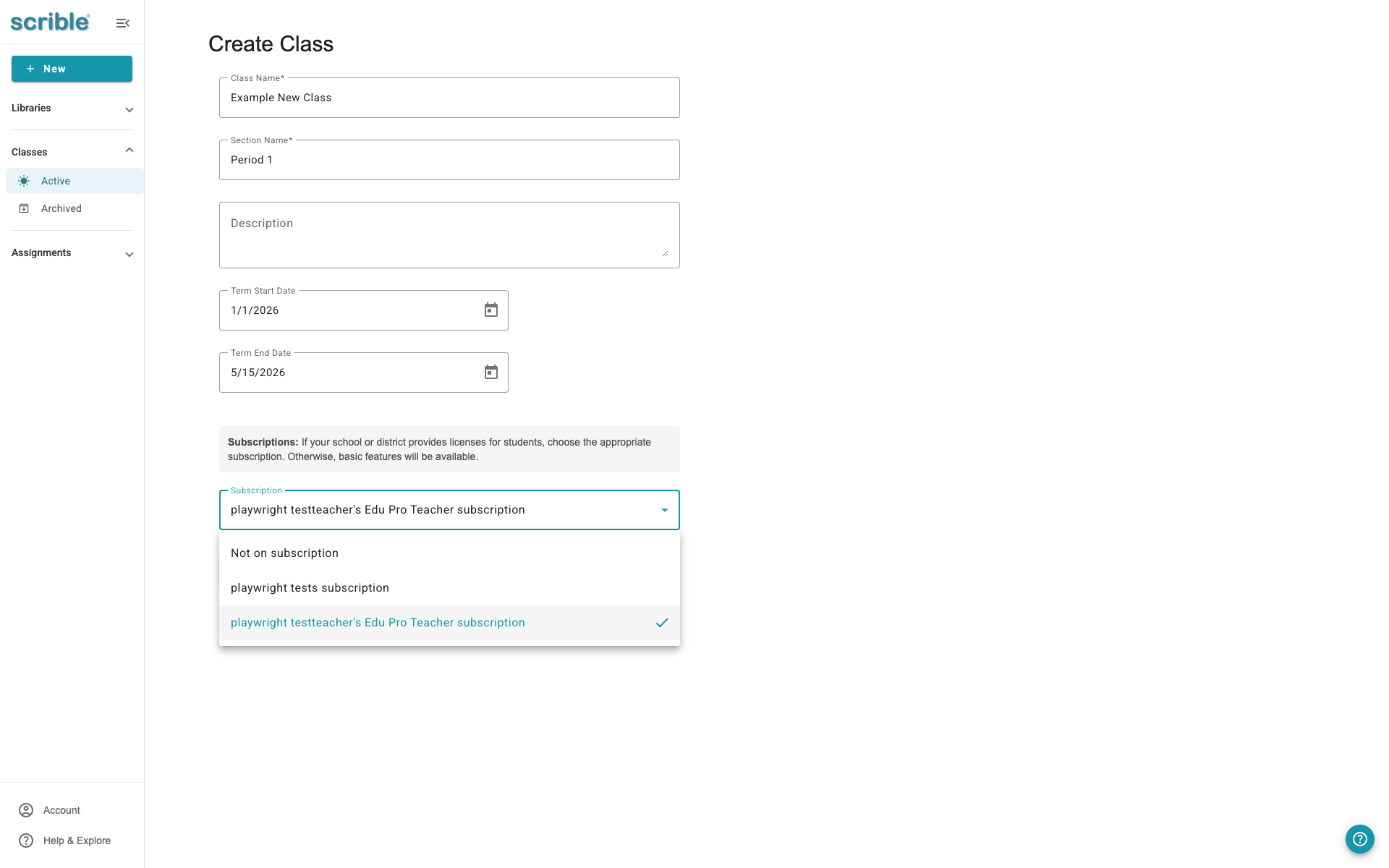
Task: Click the sun icon next to Active
Action: [24, 181]
